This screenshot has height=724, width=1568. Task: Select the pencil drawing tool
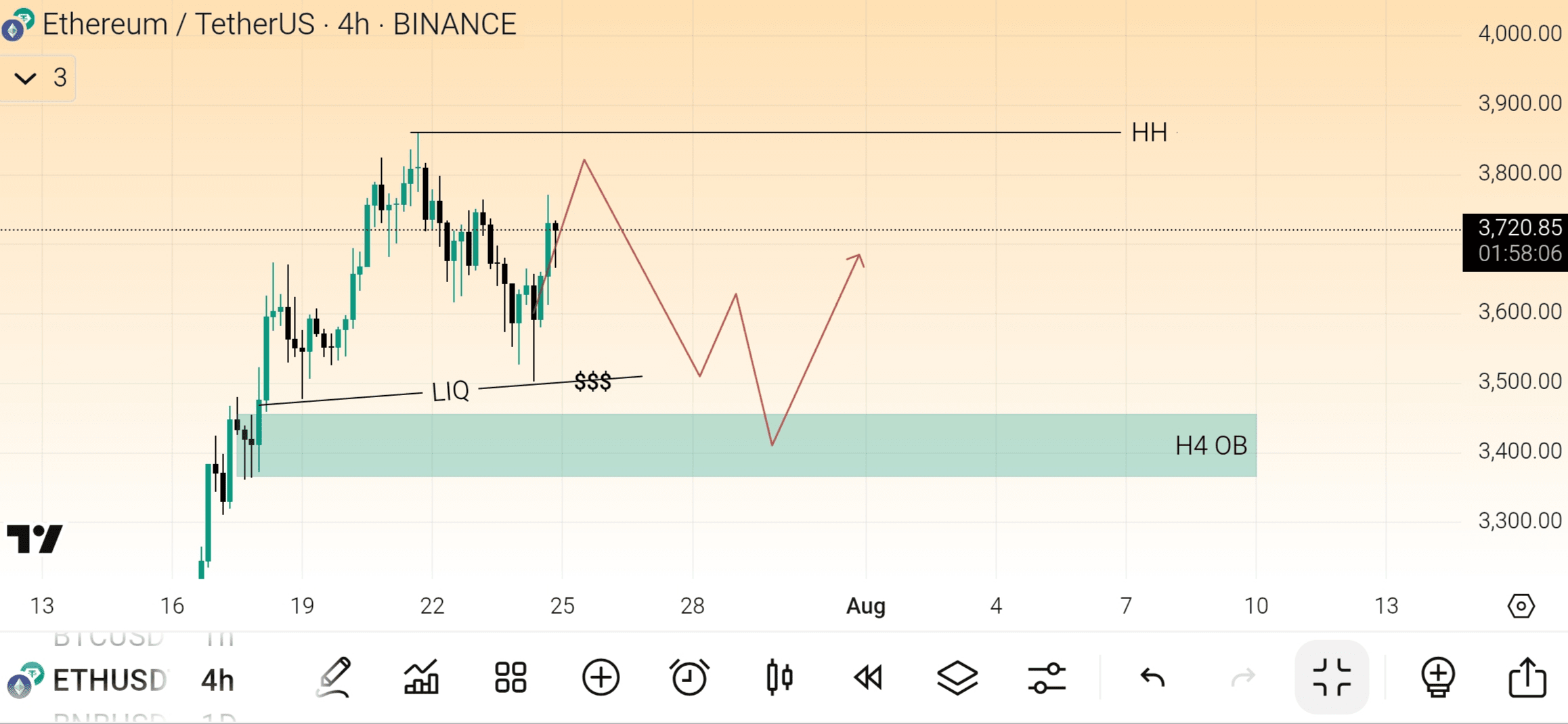[334, 677]
